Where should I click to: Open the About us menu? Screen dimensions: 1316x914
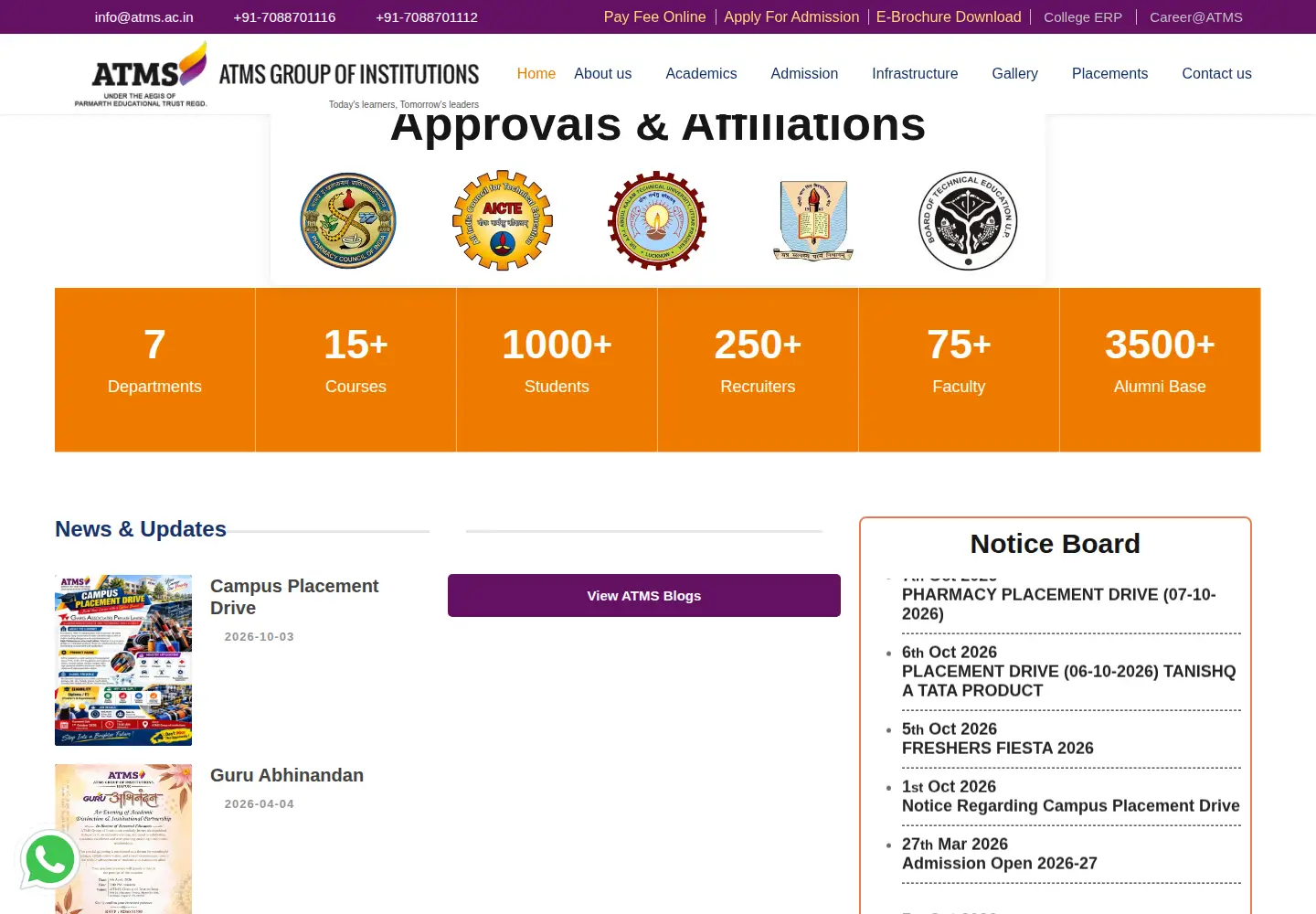click(603, 74)
